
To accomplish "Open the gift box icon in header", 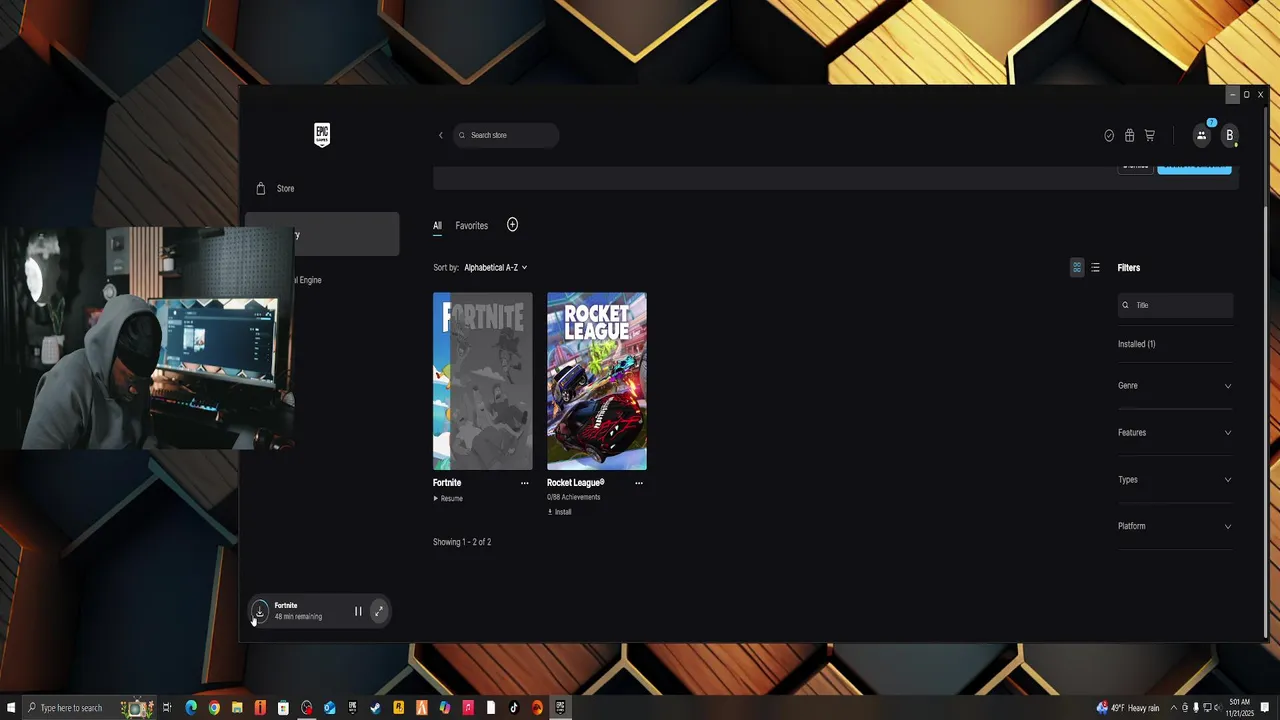I will 1129,135.
